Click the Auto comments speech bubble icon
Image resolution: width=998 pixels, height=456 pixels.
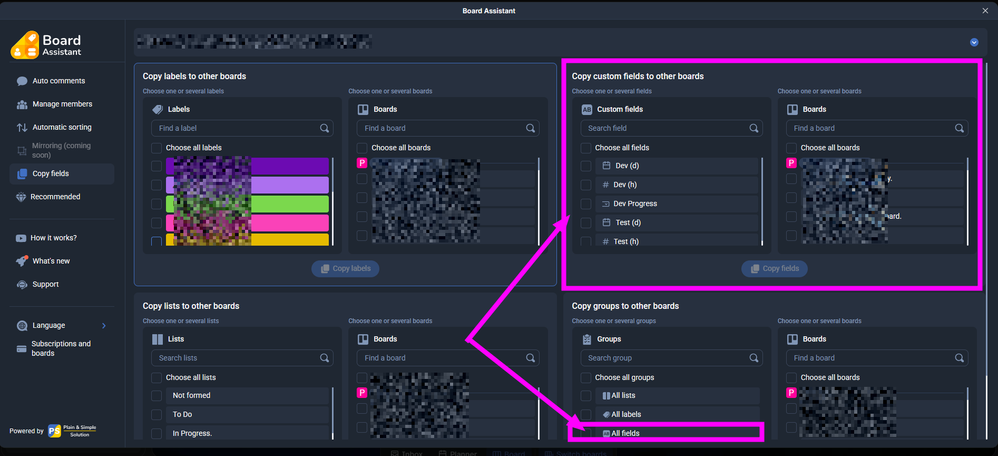[x=22, y=82]
